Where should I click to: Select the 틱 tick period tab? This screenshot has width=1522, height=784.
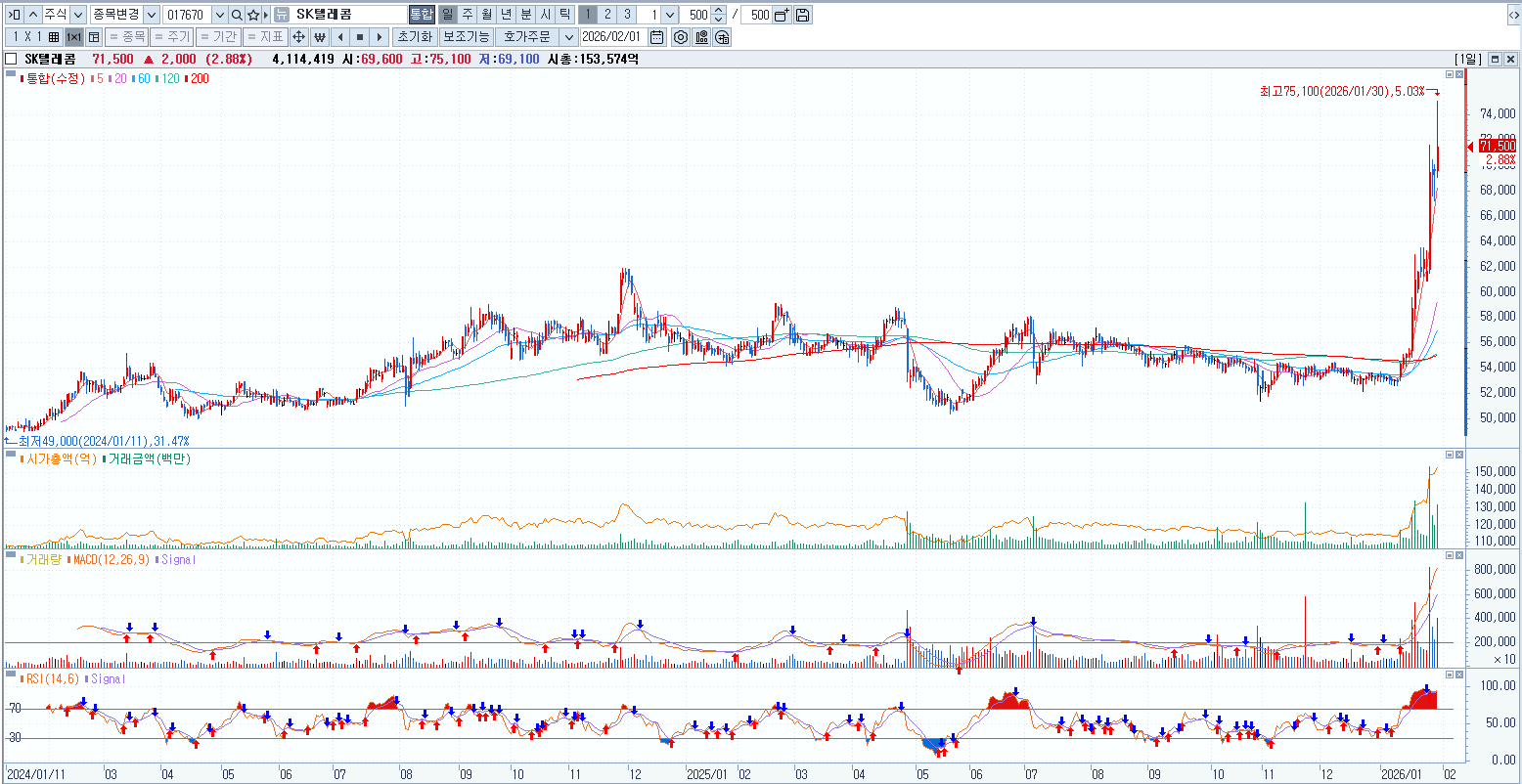click(564, 15)
